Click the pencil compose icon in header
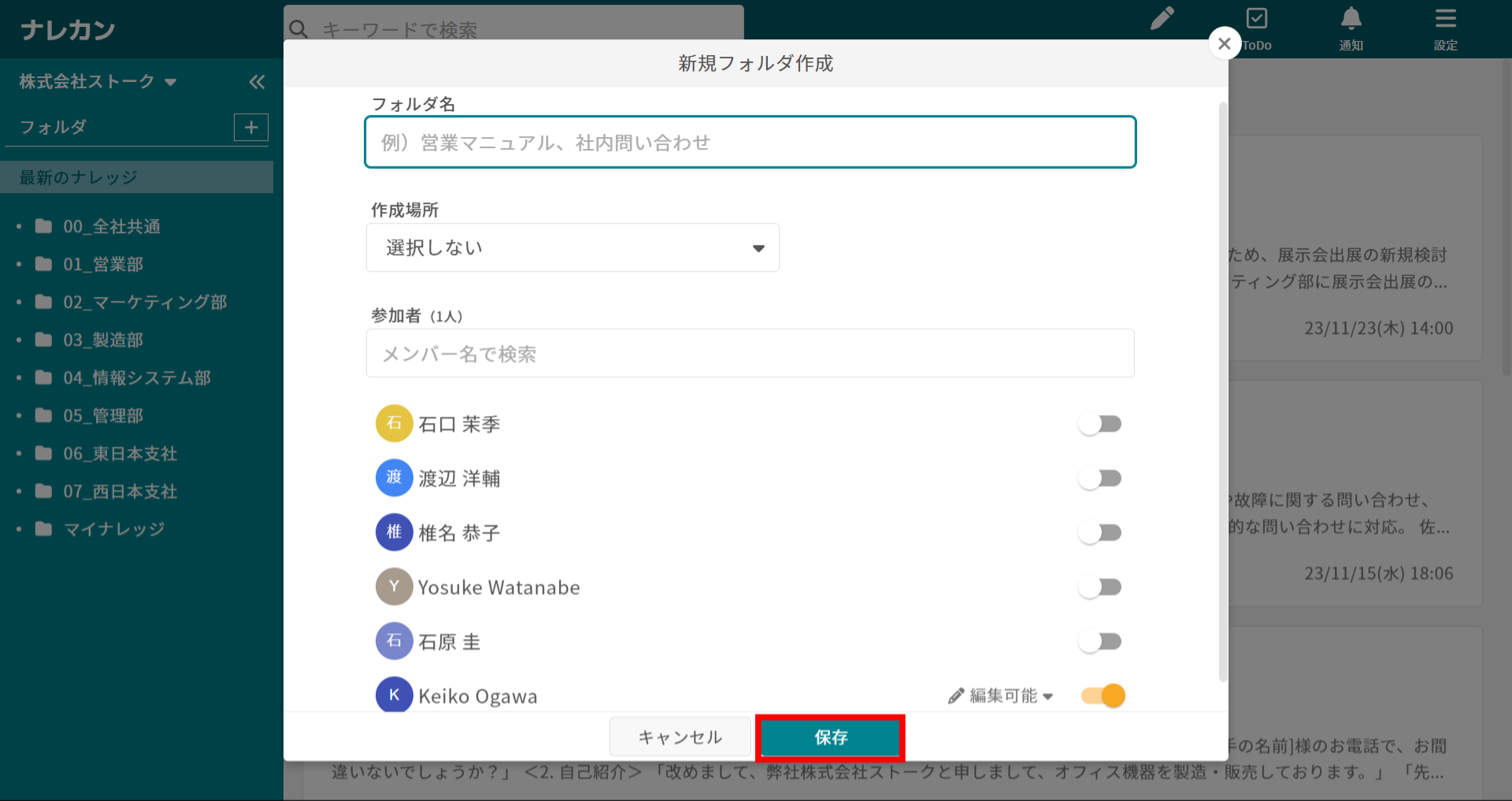Screen dimensions: 1512x801 1162,18
